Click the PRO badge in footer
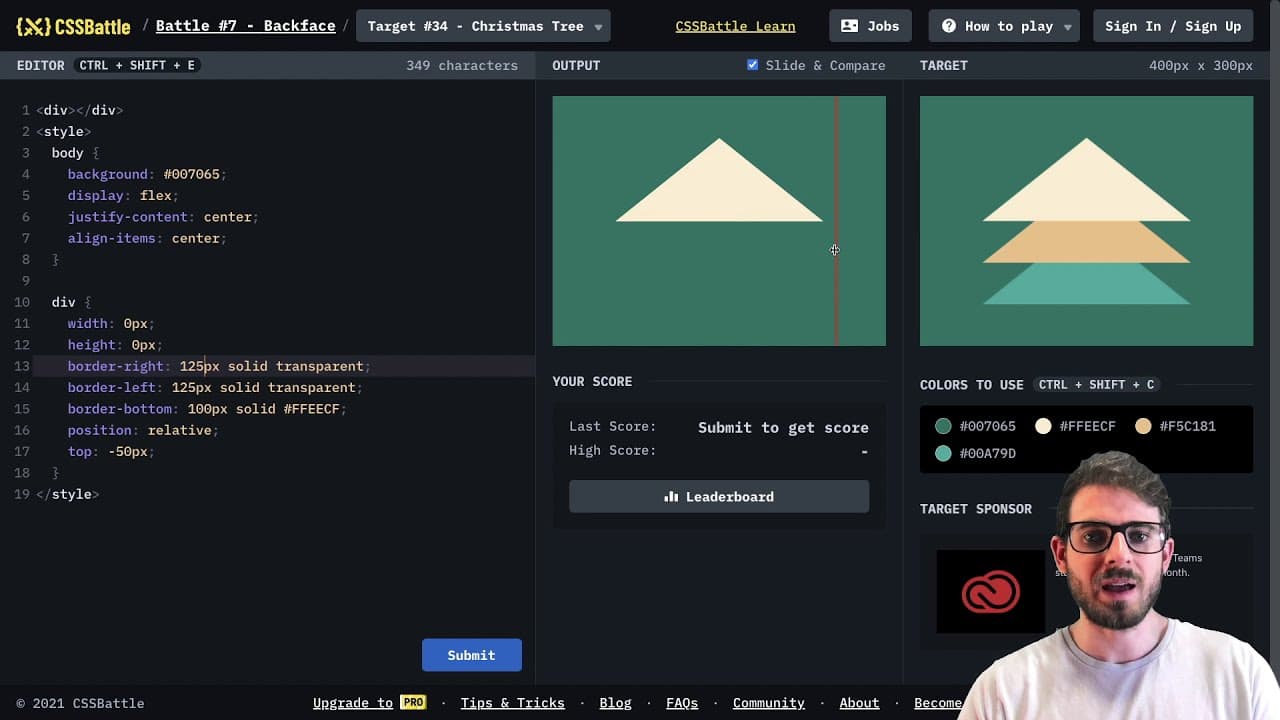 pyautogui.click(x=413, y=703)
